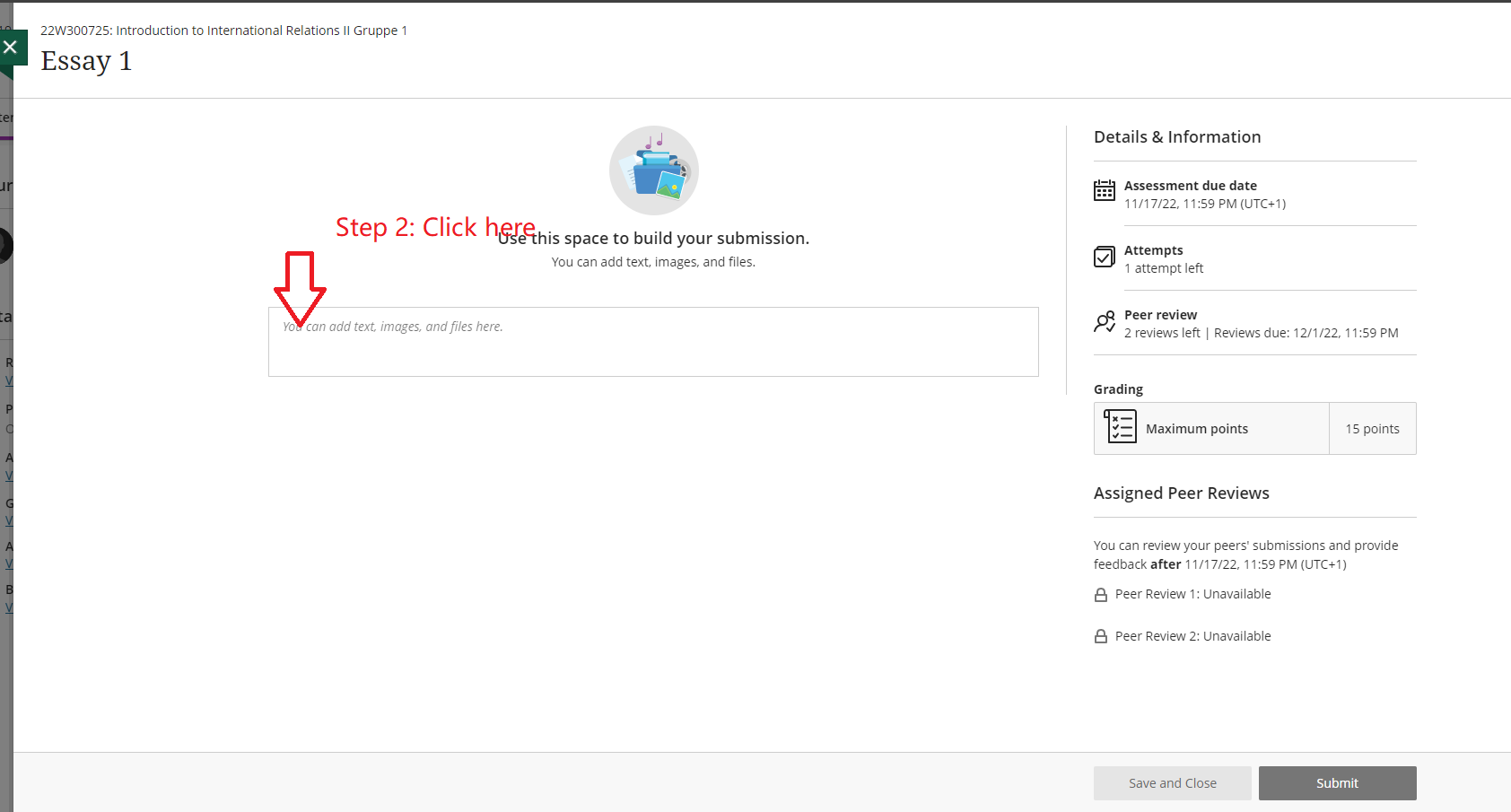The width and height of the screenshot is (1511, 812).
Task: Click the Assigned Peer Reviews heading
Action: [1181, 493]
